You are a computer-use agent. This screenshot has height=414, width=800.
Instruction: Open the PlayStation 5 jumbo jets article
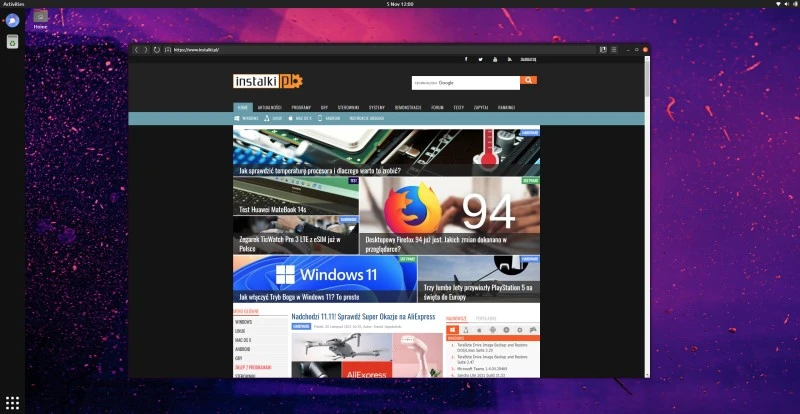pyautogui.click(x=479, y=279)
